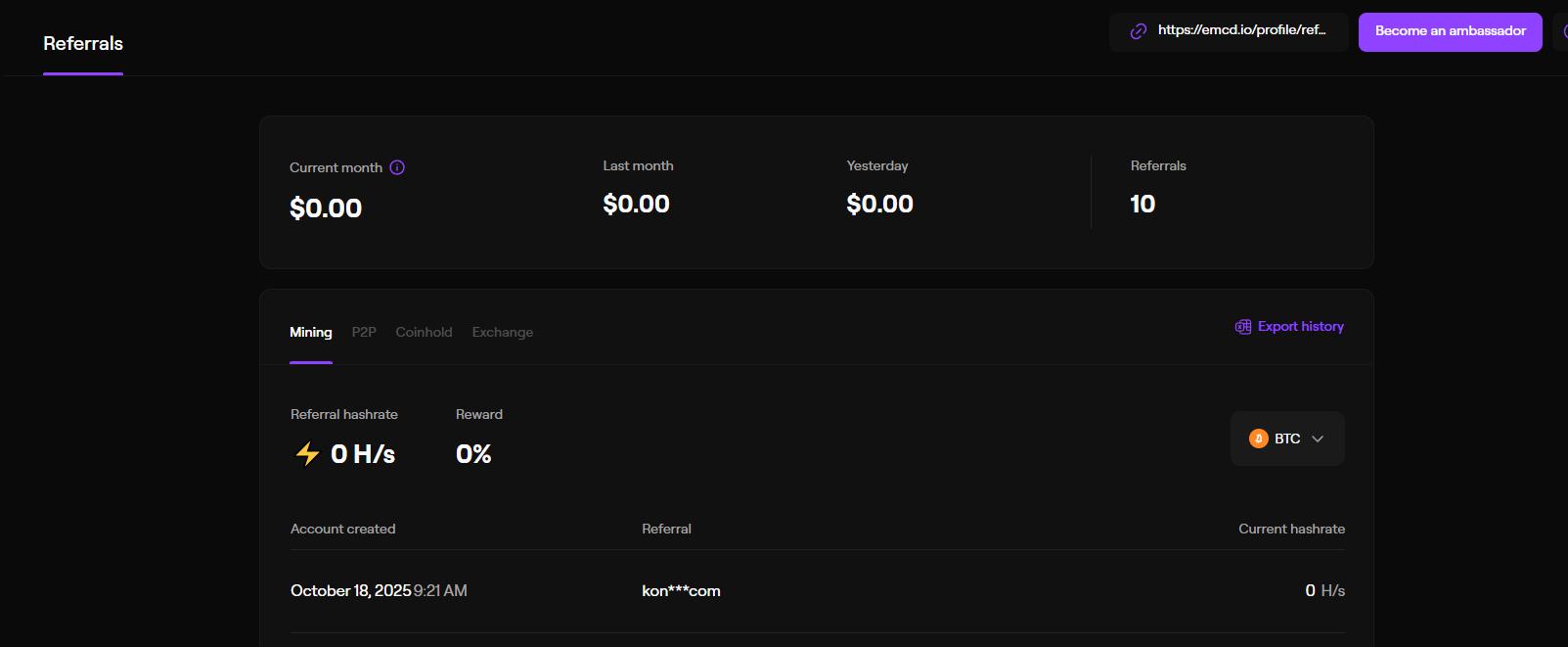Switch to the P2P tab
1568x647 pixels.
point(364,333)
